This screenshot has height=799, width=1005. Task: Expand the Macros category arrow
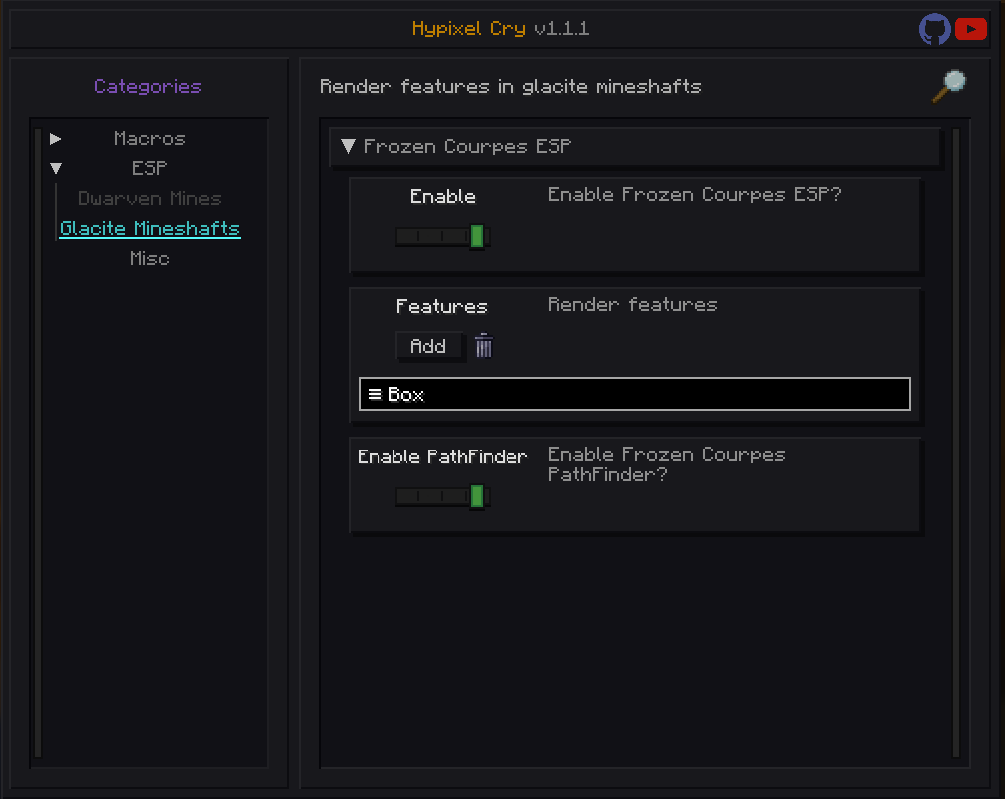(56, 139)
